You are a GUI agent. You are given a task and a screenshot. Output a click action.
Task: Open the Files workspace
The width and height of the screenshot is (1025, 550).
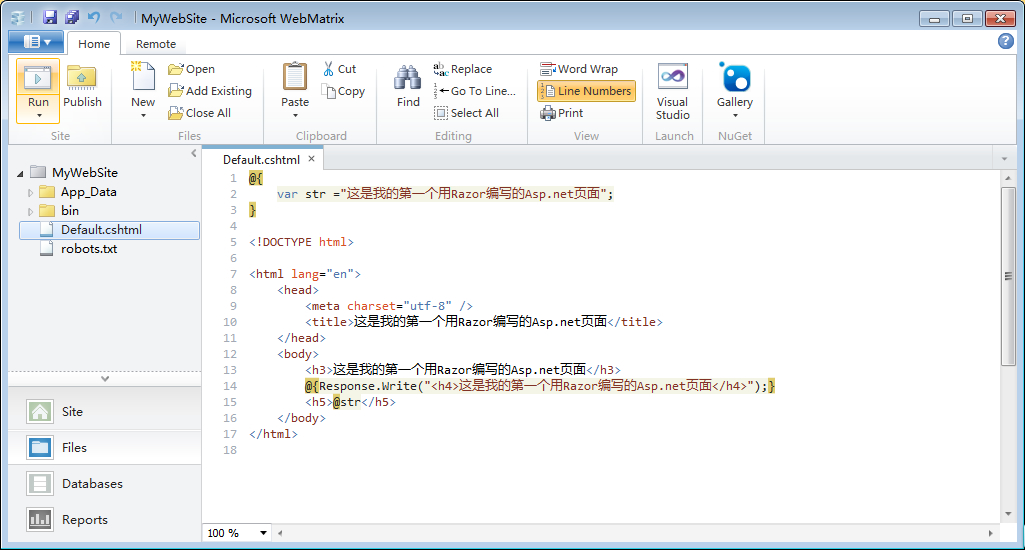(x=105, y=447)
